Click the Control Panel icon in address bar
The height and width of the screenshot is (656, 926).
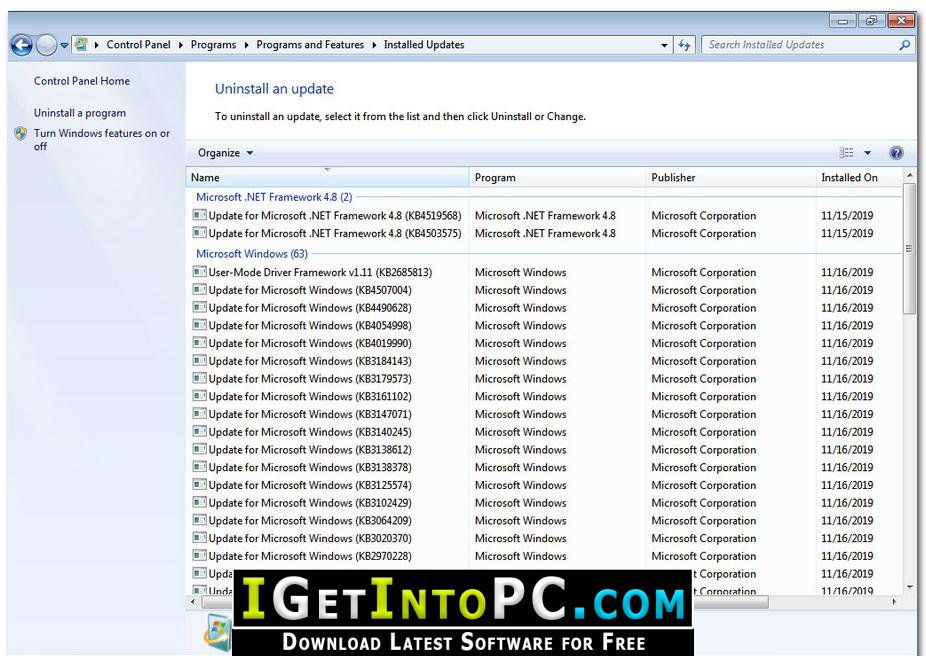coord(81,44)
